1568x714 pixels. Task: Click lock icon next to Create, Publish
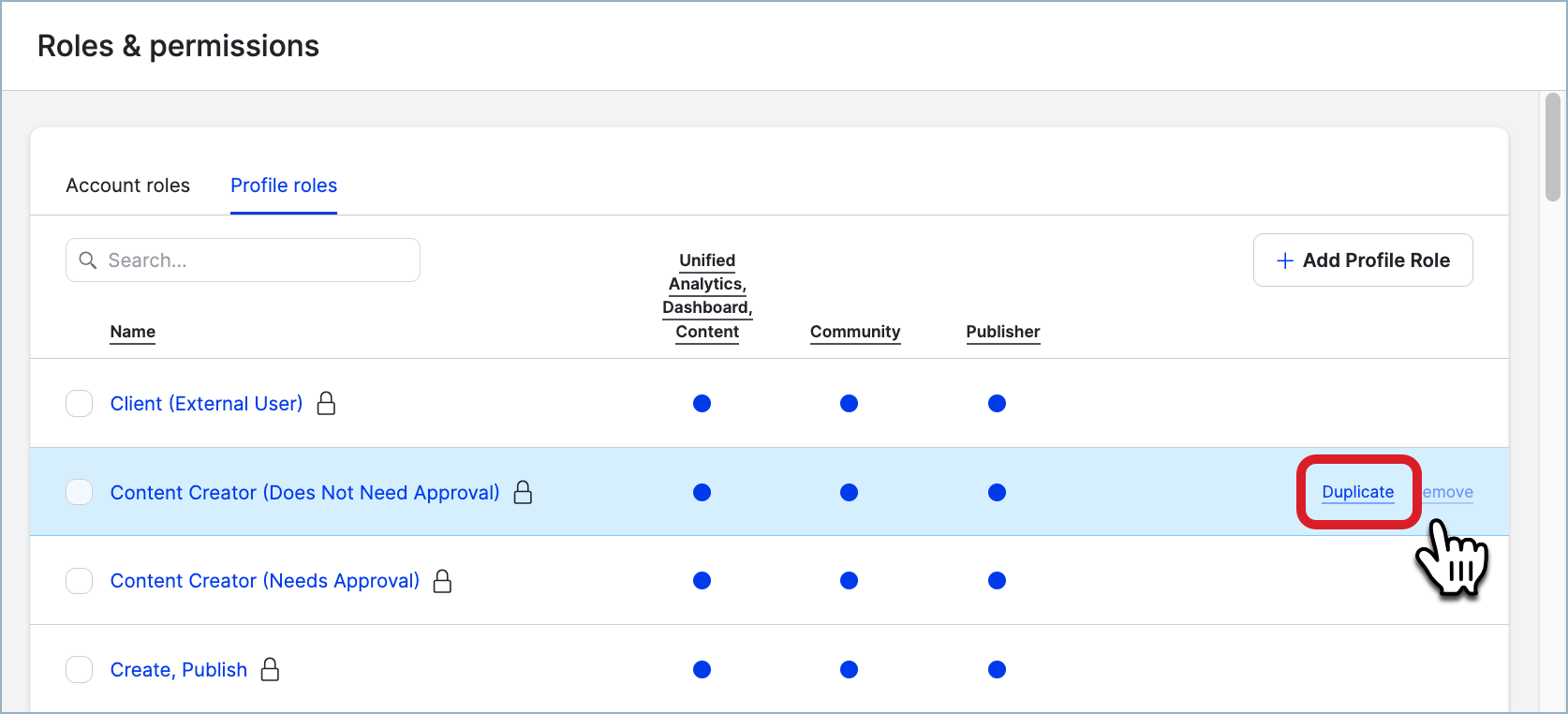(270, 669)
